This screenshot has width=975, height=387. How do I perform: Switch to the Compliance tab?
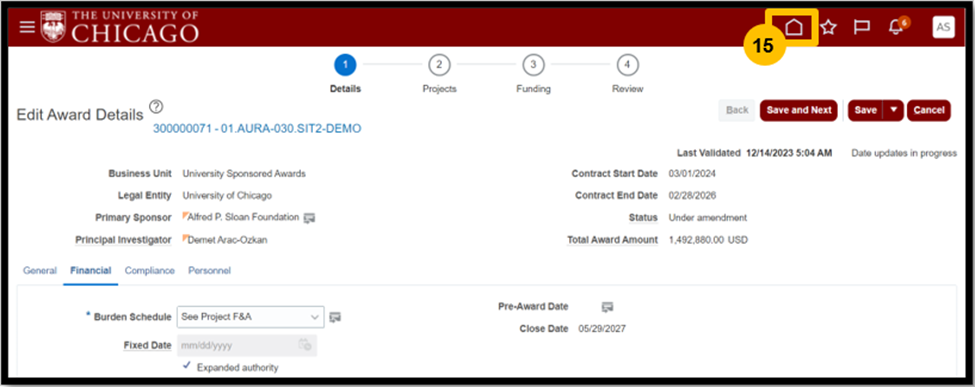click(x=149, y=271)
